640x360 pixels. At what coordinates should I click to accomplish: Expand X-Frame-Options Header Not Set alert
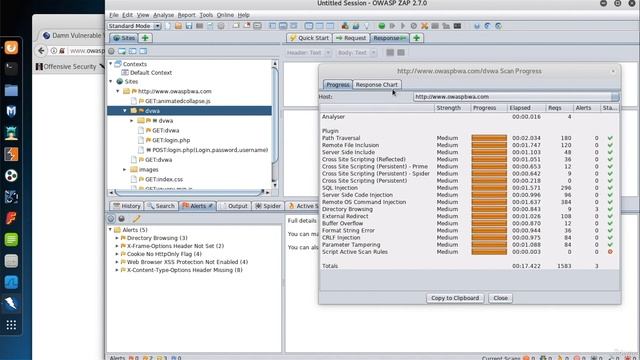click(117, 246)
